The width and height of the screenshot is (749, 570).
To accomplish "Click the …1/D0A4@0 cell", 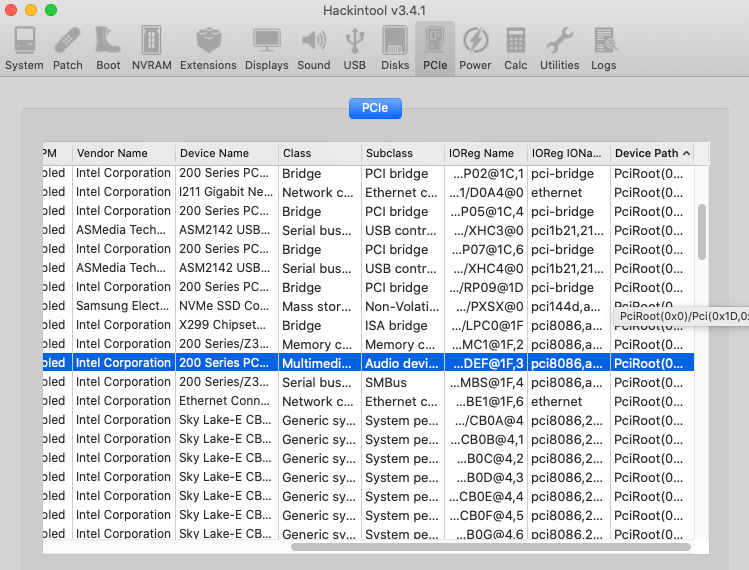I will click(486, 192).
